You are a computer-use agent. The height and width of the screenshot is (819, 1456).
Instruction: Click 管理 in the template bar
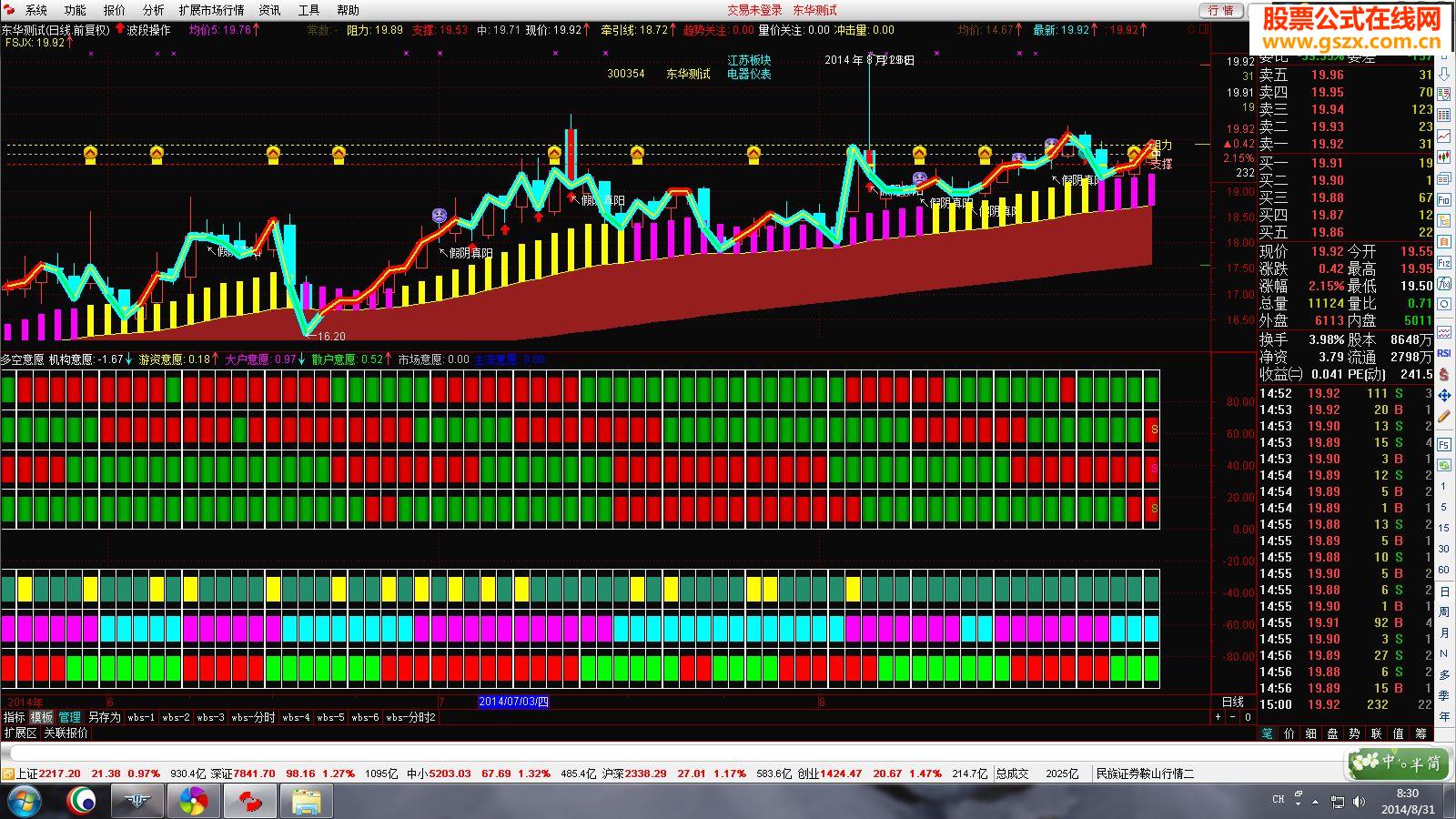(70, 717)
